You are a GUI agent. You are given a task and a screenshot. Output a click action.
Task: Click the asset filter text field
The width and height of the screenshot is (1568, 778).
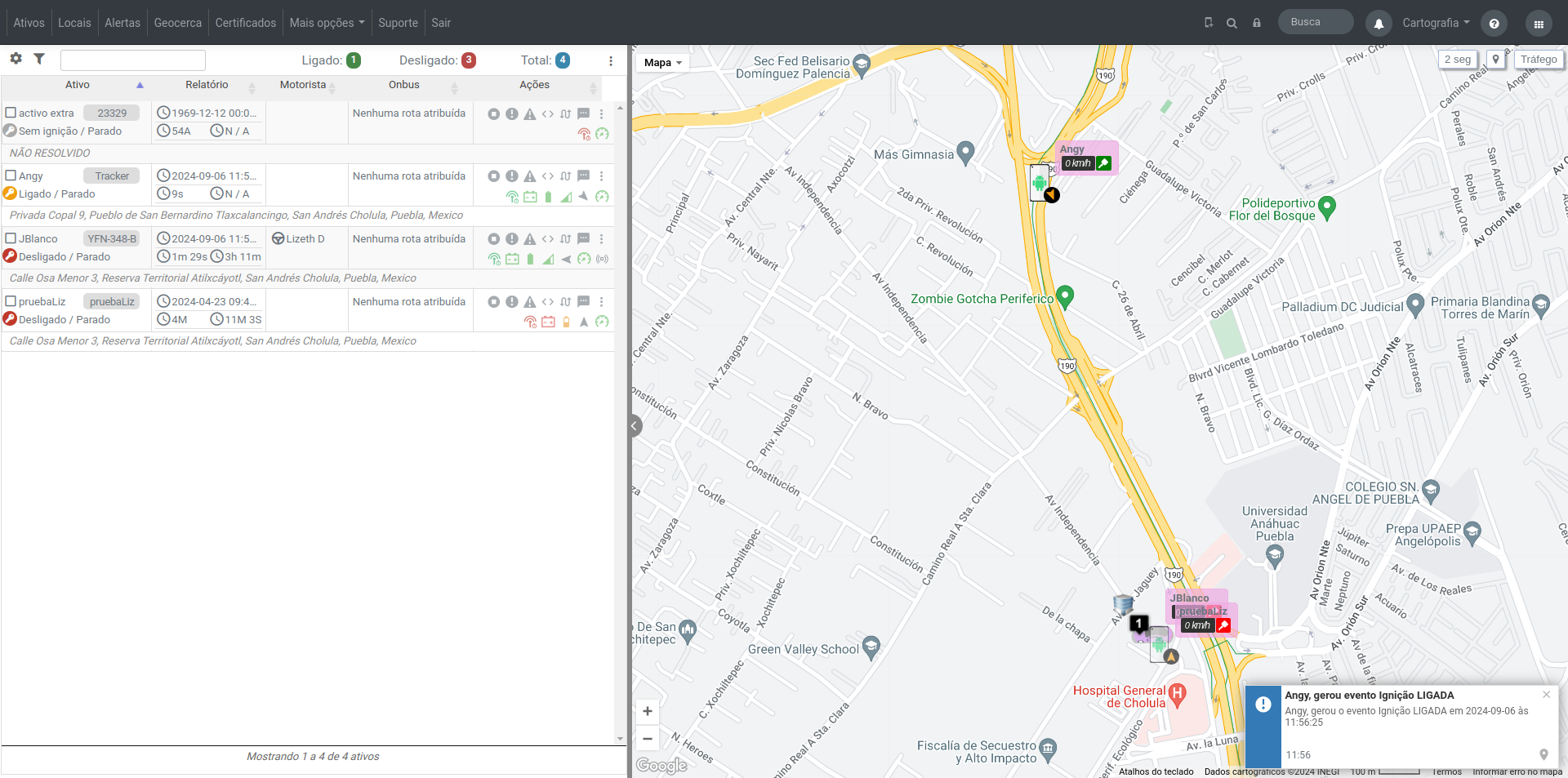[133, 60]
